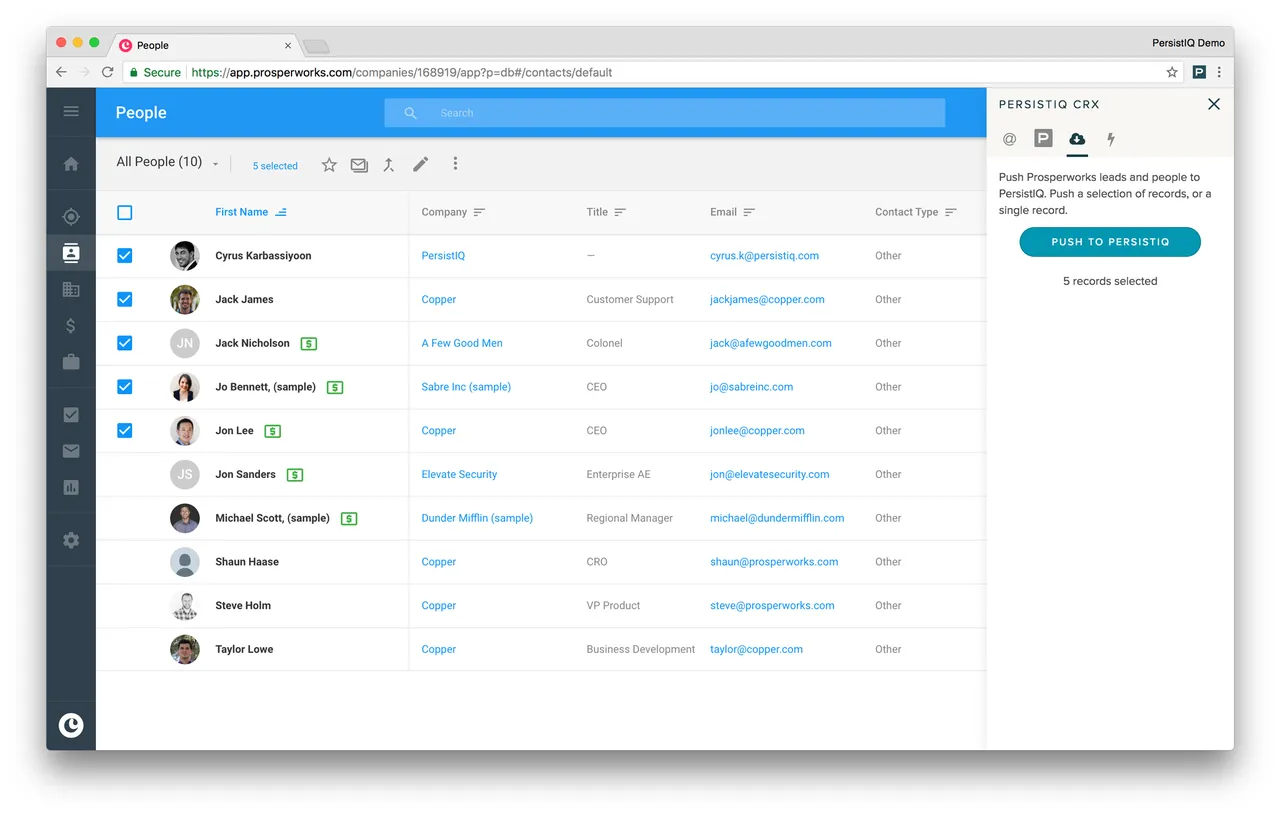Viewport: 1280px width, 816px height.
Task: Bookmark this page with the star icon
Action: [1172, 72]
